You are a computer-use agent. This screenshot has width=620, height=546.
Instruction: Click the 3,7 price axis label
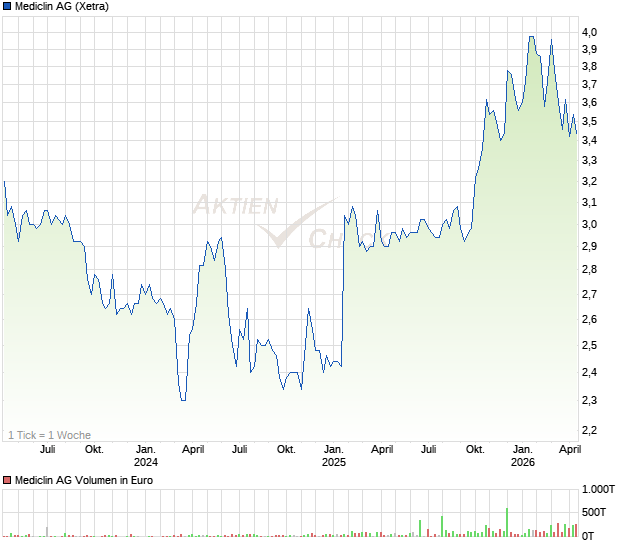point(589,84)
